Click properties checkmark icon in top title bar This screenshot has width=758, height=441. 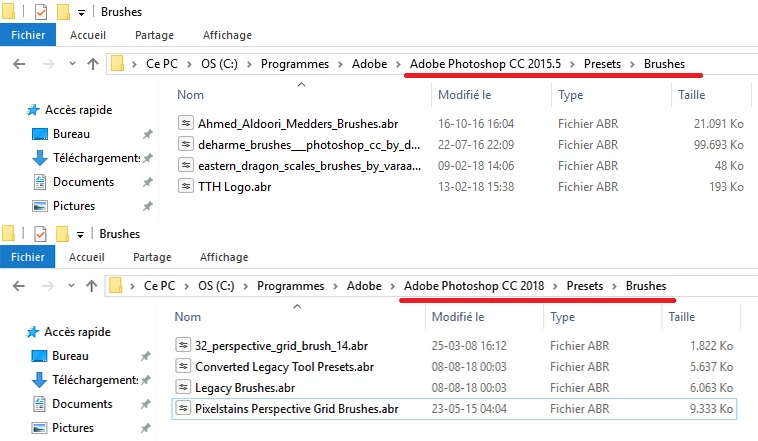click(x=41, y=12)
